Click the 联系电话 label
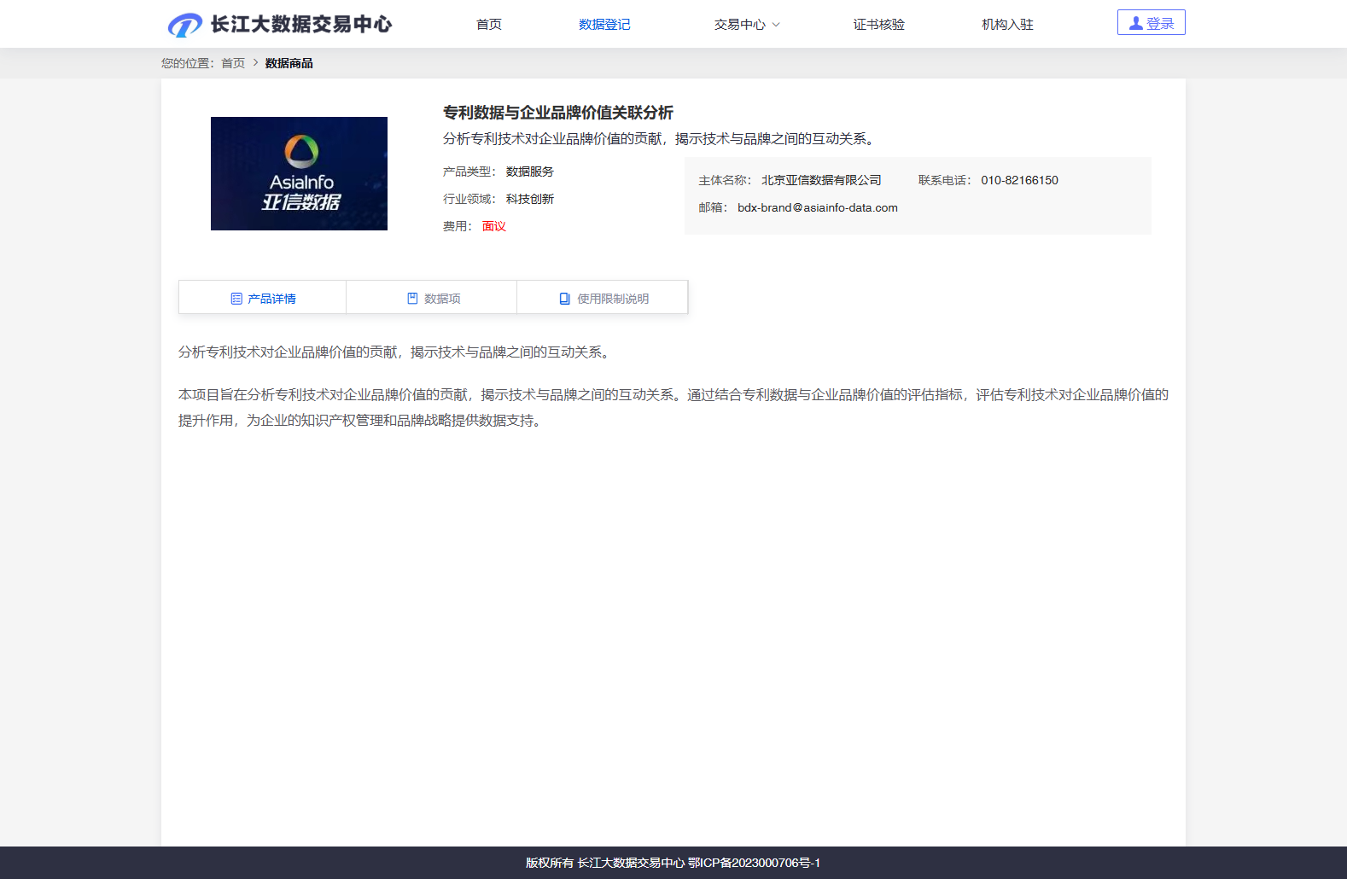 tap(945, 180)
